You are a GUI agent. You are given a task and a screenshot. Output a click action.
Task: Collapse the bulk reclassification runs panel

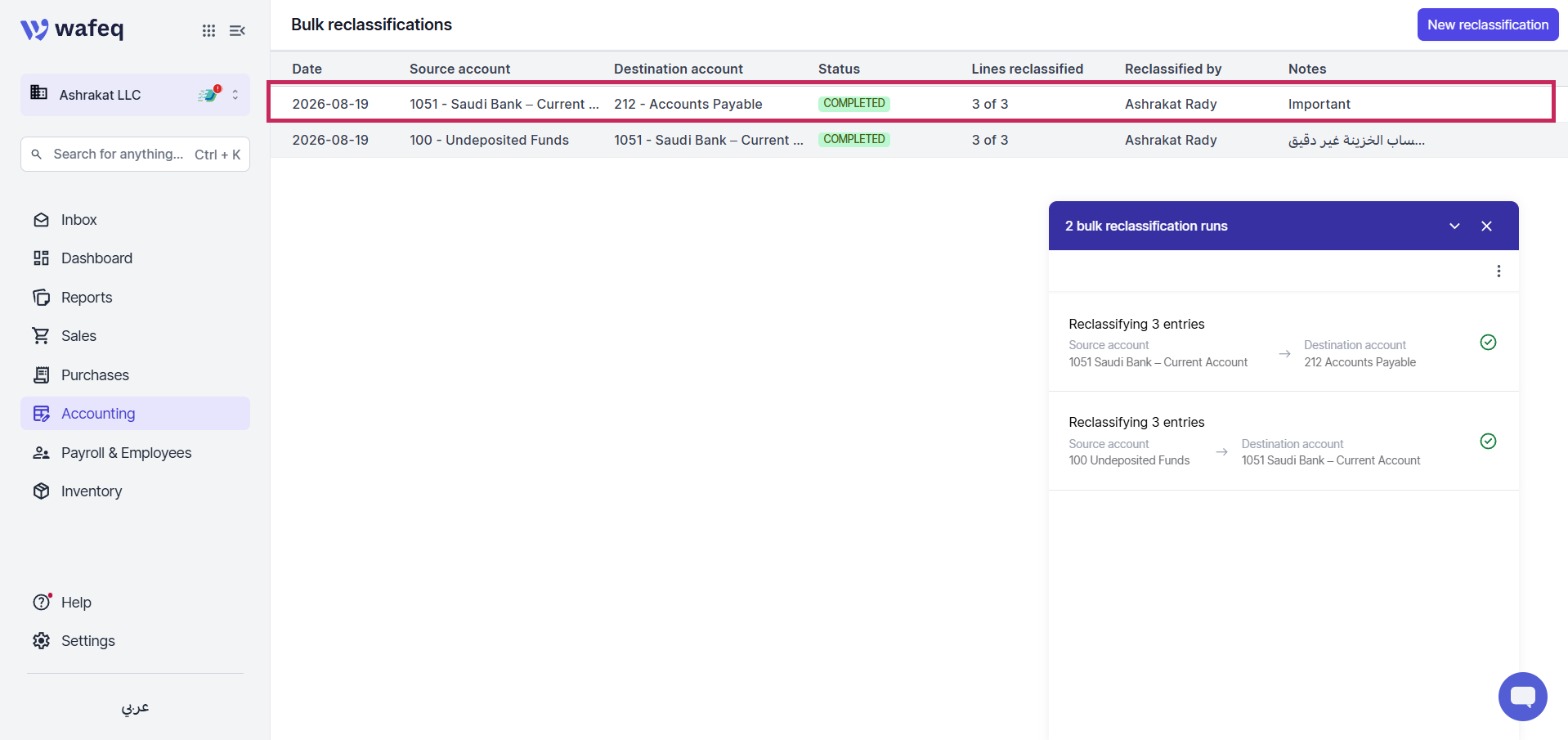(x=1454, y=226)
